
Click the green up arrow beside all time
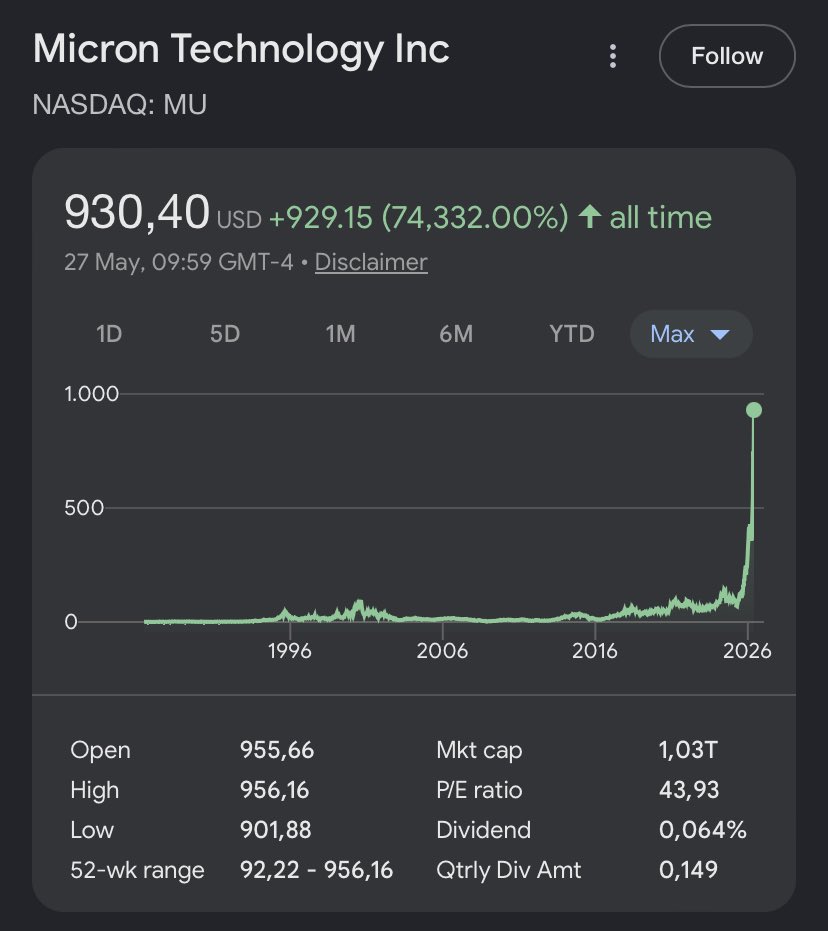click(x=589, y=216)
